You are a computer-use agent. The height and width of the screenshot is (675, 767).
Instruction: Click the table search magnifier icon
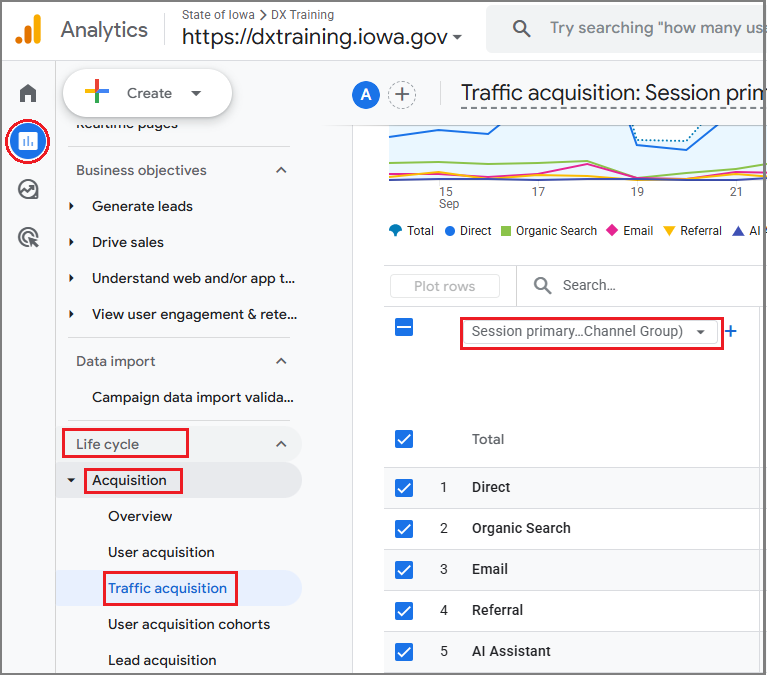[x=542, y=285]
